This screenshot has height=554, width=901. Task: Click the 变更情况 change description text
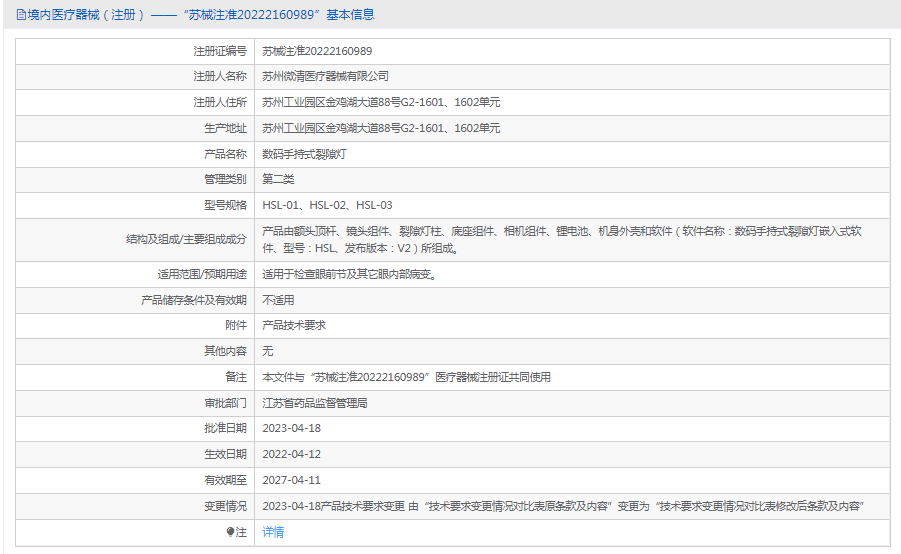[x=563, y=506]
